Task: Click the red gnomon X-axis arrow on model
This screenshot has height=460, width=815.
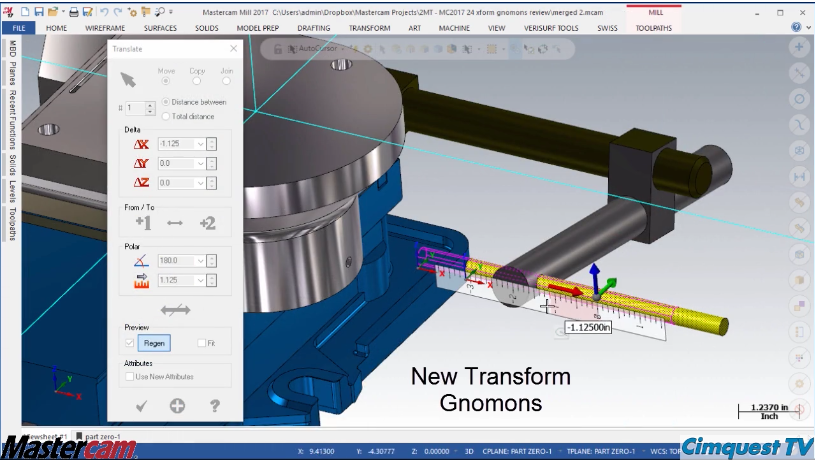Action: (567, 290)
